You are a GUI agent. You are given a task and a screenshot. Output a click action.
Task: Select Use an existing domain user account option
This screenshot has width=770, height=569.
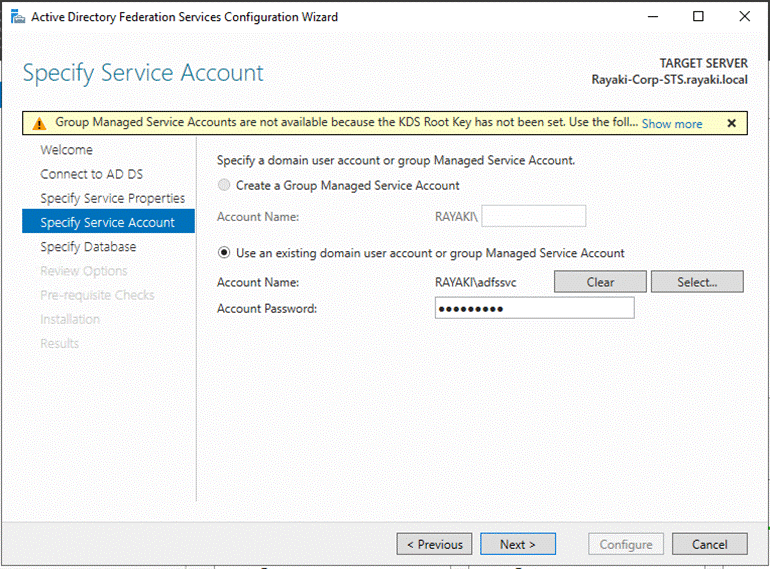tap(224, 253)
